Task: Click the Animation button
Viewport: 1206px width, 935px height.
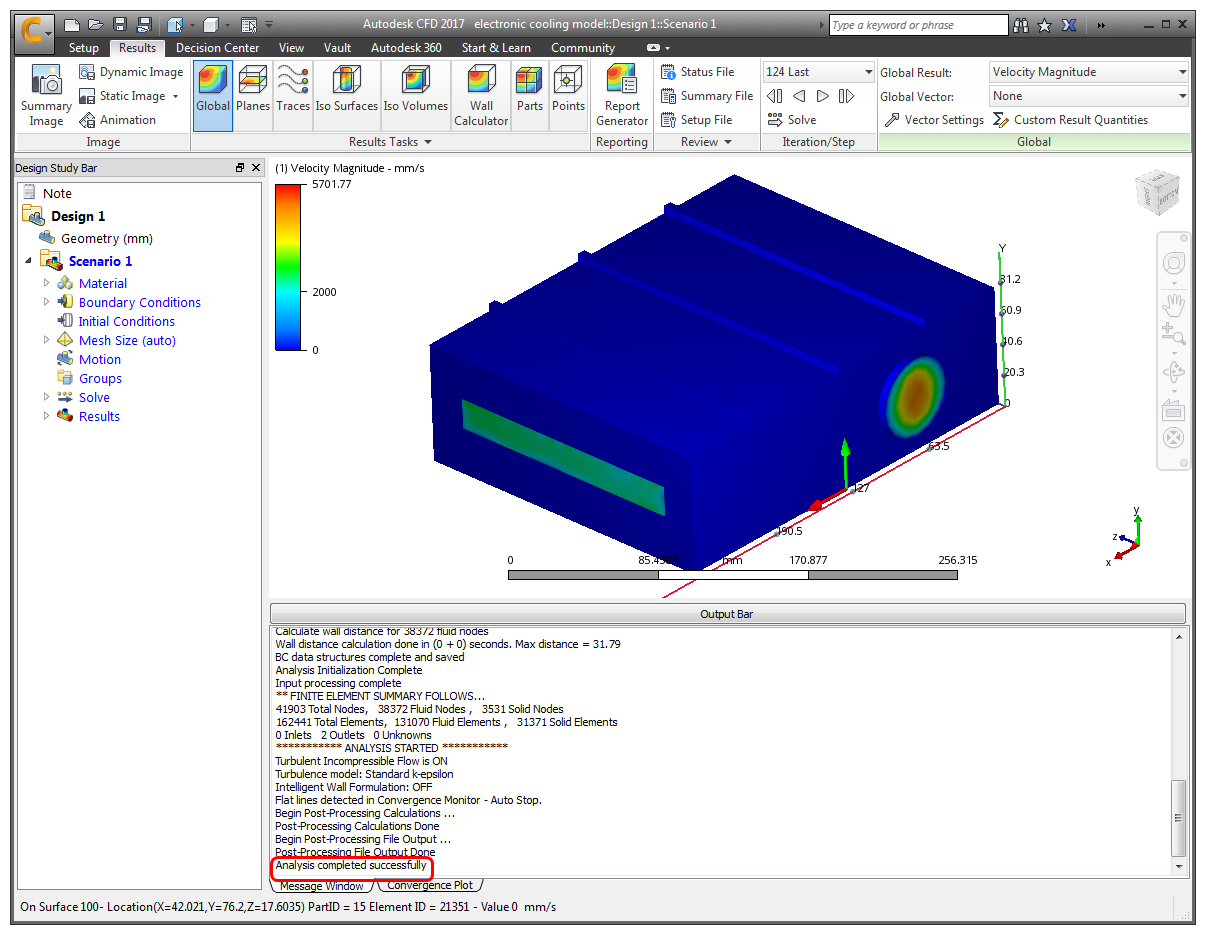Action: click(x=117, y=120)
